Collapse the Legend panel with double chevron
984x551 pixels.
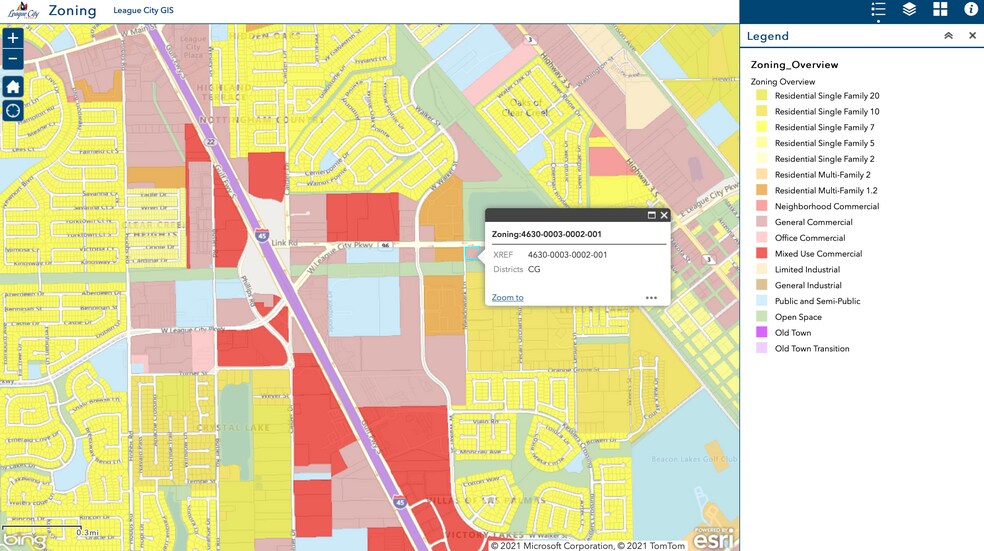click(x=948, y=36)
